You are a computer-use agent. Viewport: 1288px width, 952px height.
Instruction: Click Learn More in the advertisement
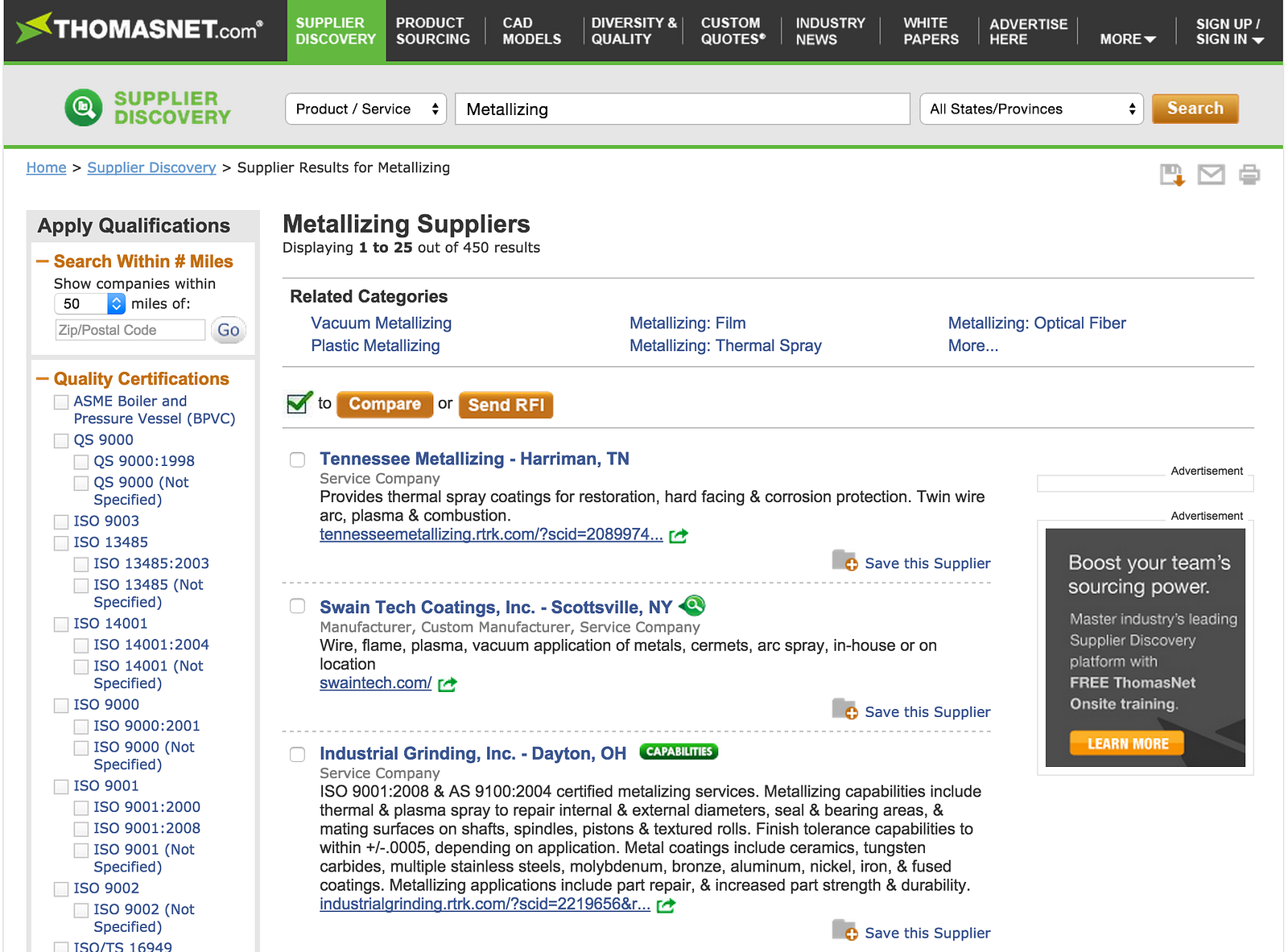point(1127,744)
